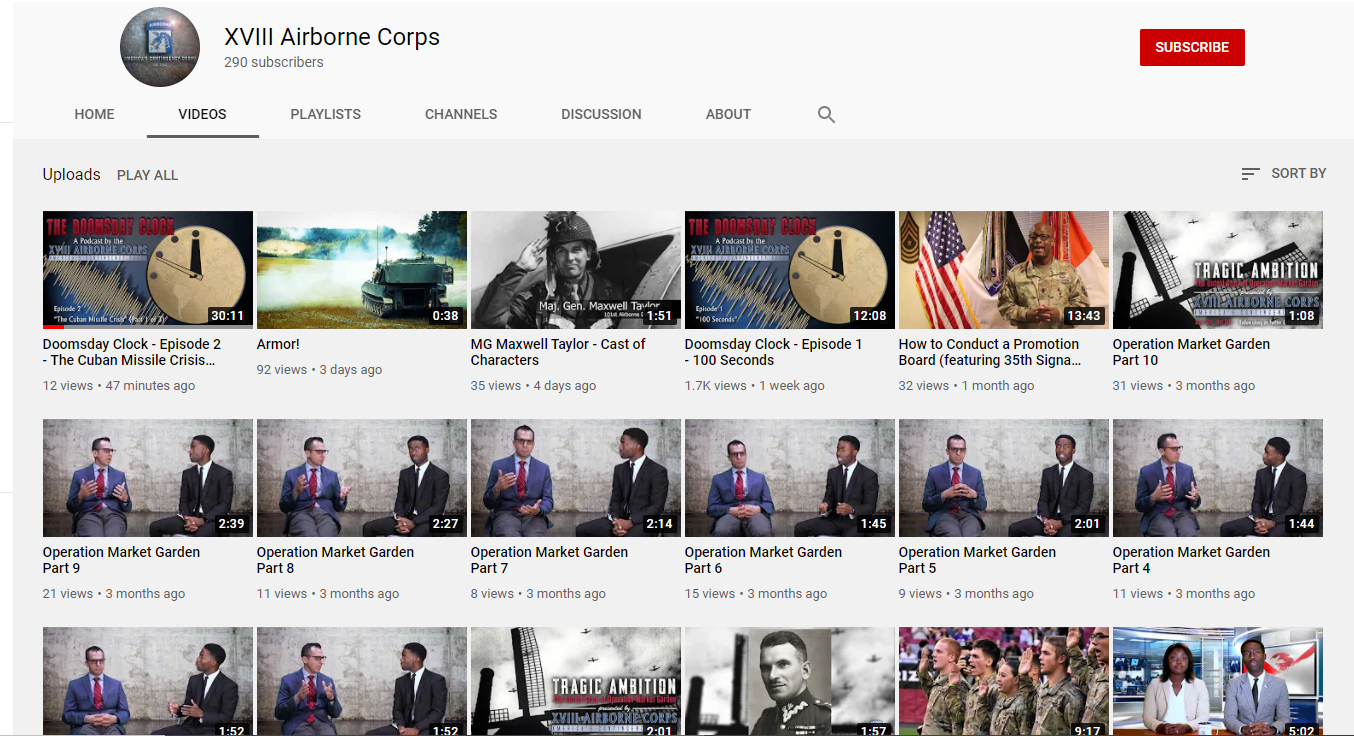Open the Promotion Board video thumbnail

[1004, 270]
